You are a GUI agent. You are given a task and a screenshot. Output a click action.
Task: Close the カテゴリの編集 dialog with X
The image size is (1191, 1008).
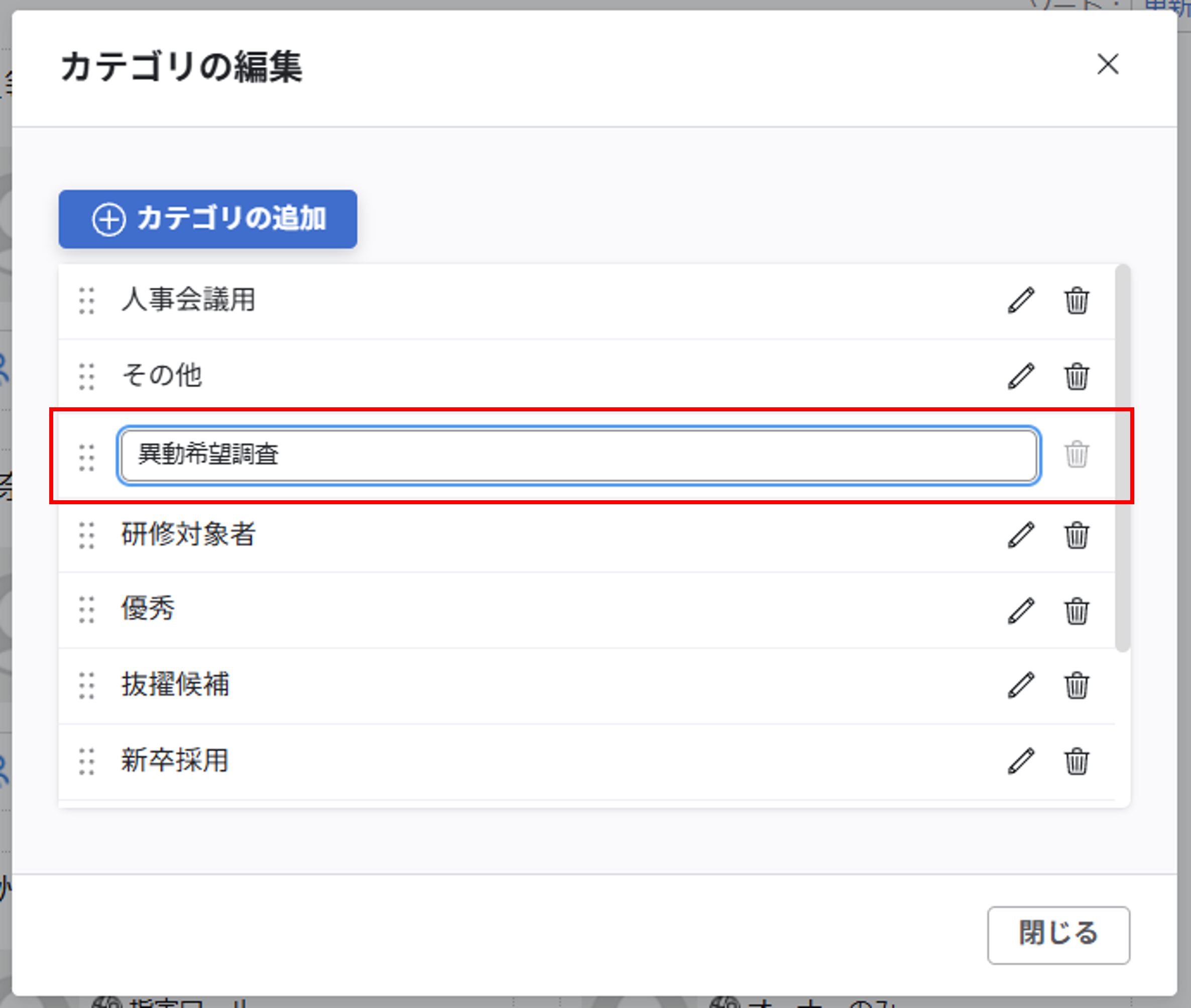pyautogui.click(x=1108, y=64)
